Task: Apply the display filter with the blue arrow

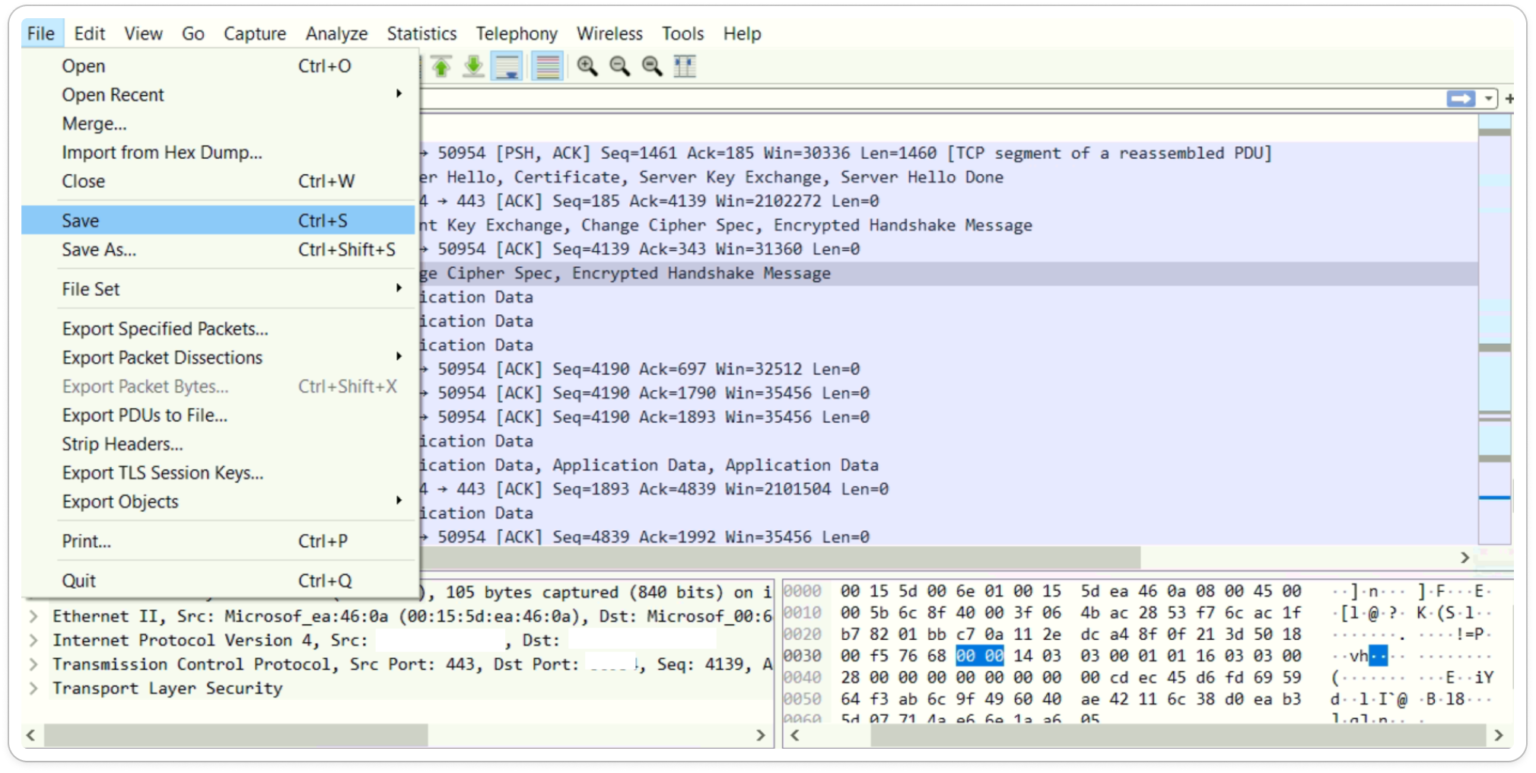Action: 1461,98
